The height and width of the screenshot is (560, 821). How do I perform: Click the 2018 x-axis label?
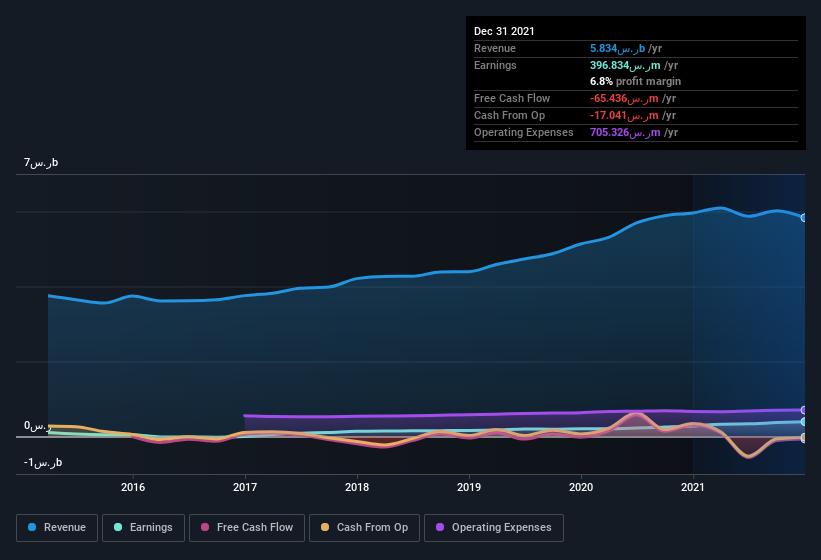357,487
